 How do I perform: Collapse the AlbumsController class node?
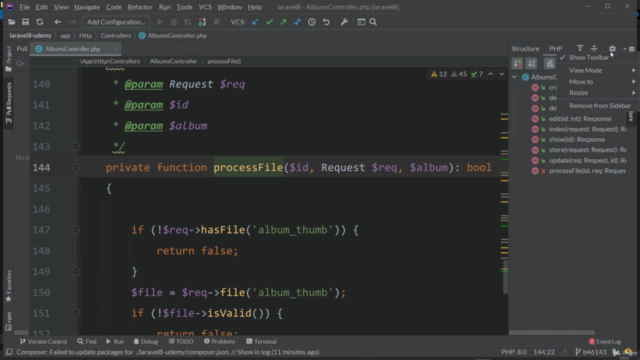tap(514, 77)
